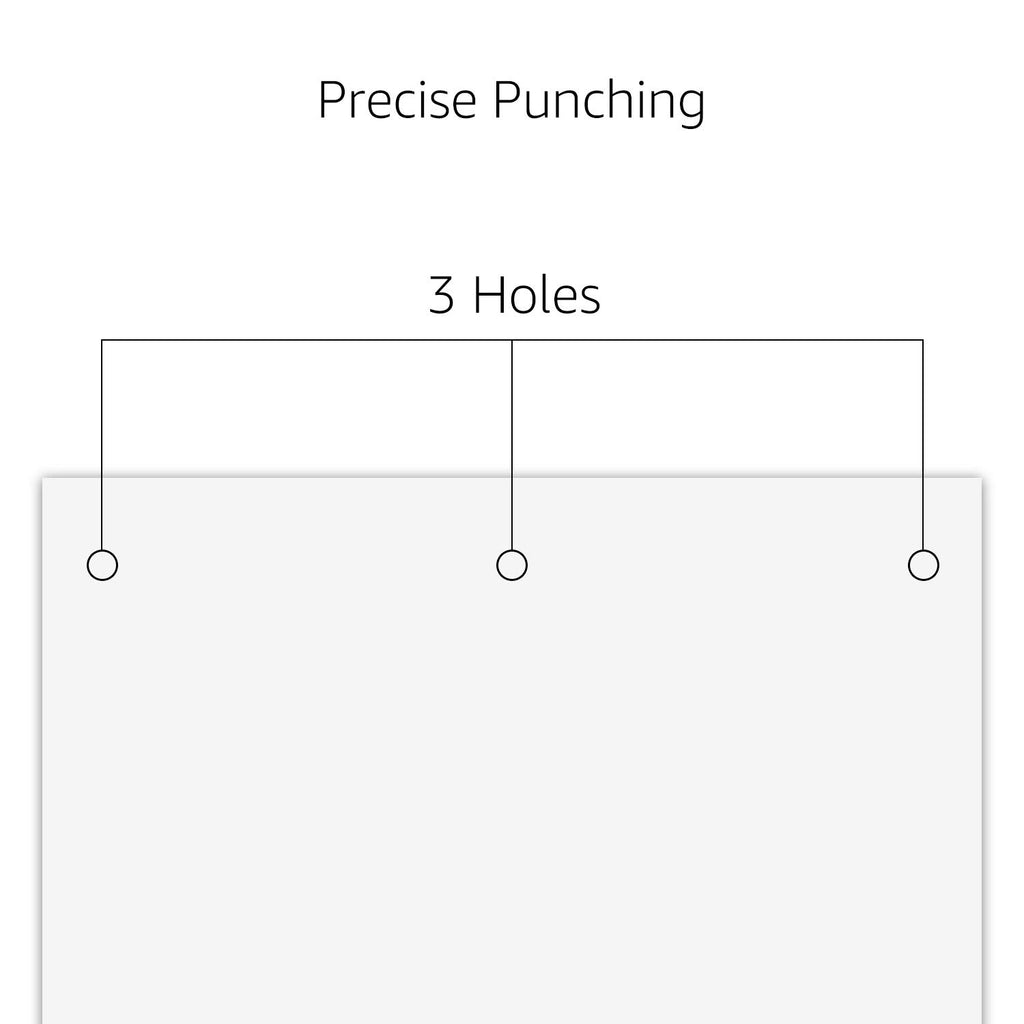
Task: Click the right punched hole circle
Action: coord(923,565)
